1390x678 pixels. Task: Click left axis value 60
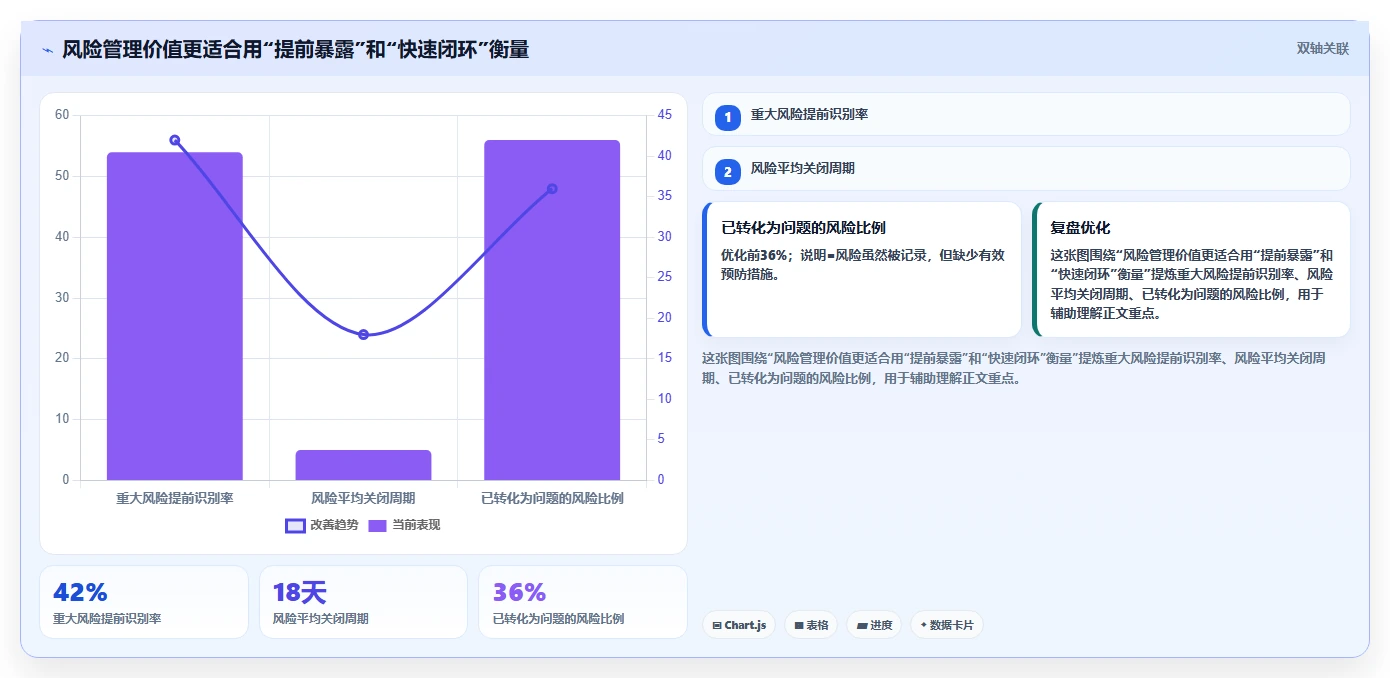62,115
